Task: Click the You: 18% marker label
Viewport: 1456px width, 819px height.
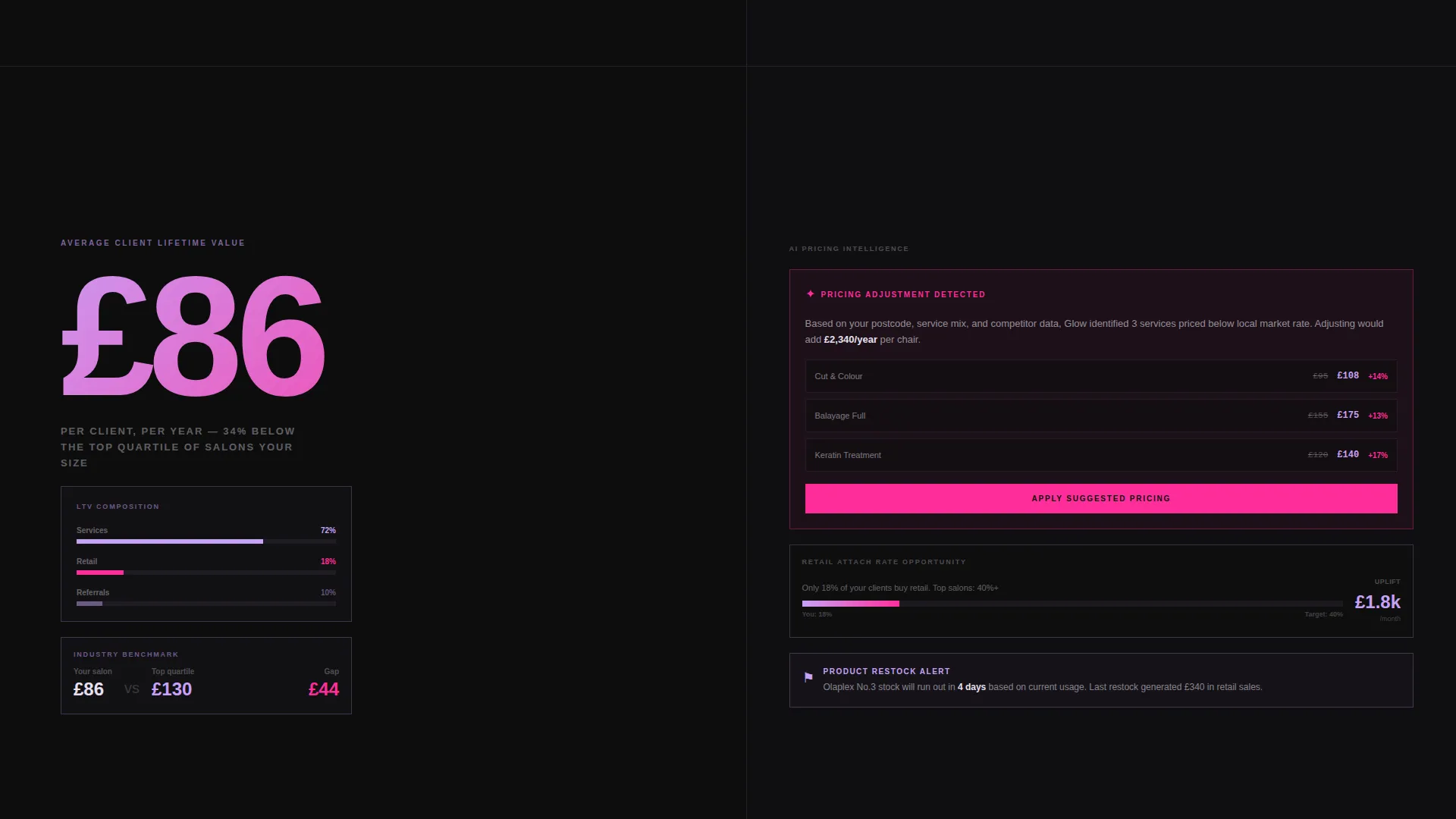Action: pos(817,614)
